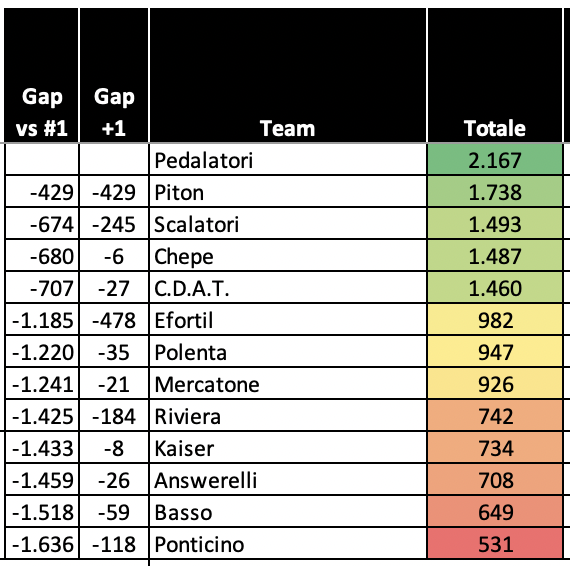Image resolution: width=570 pixels, height=566 pixels.
Task: Click the -1.636 gap vs #1 cell
Action: 41,543
